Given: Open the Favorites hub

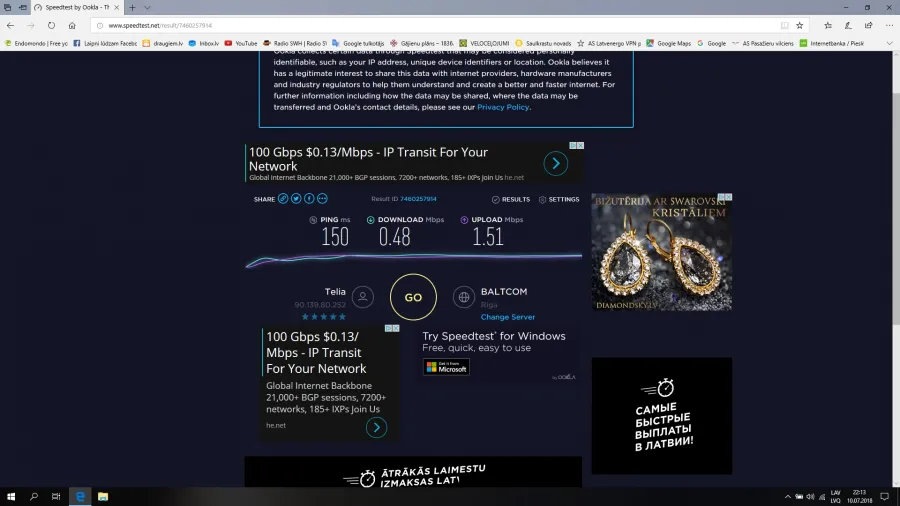Looking at the screenshot, I should tap(828, 25).
